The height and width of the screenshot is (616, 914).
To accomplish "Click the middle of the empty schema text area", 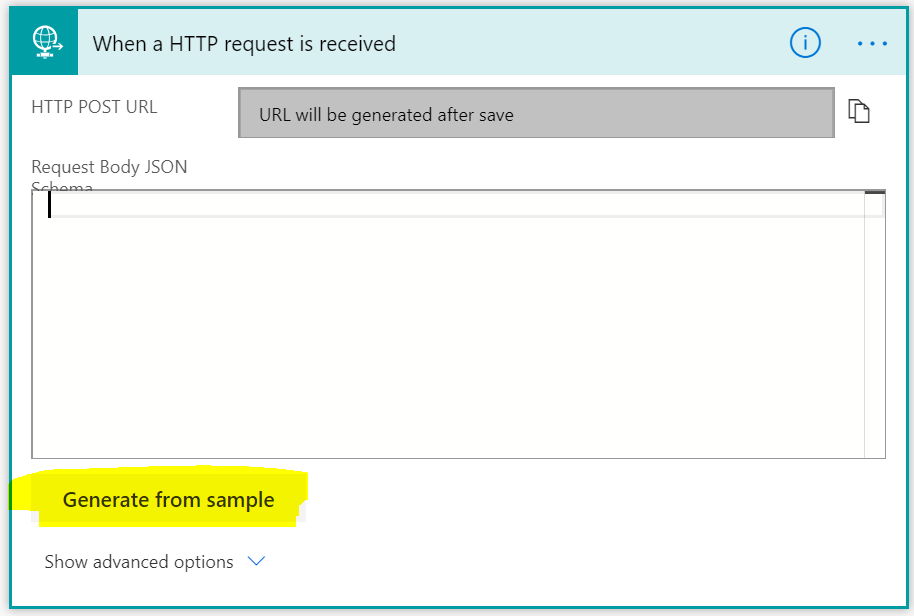I will pyautogui.click(x=450, y=330).
